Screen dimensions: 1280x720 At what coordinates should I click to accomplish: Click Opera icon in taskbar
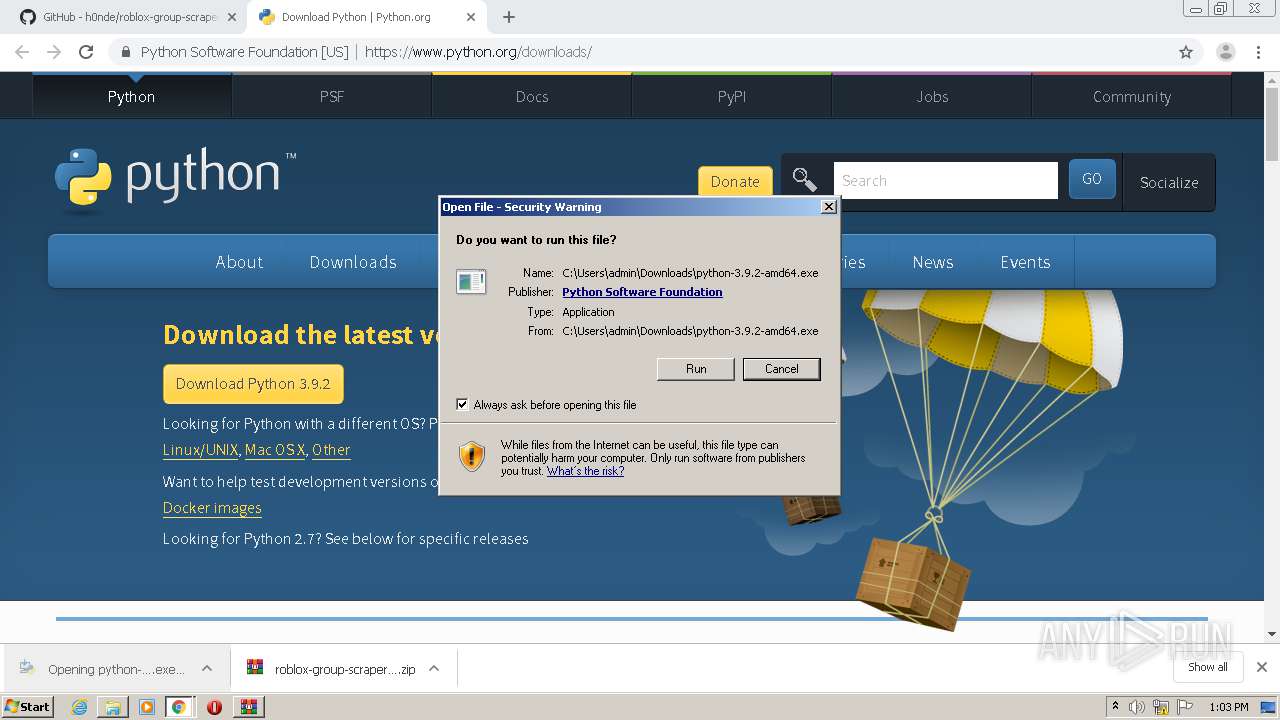(x=214, y=707)
